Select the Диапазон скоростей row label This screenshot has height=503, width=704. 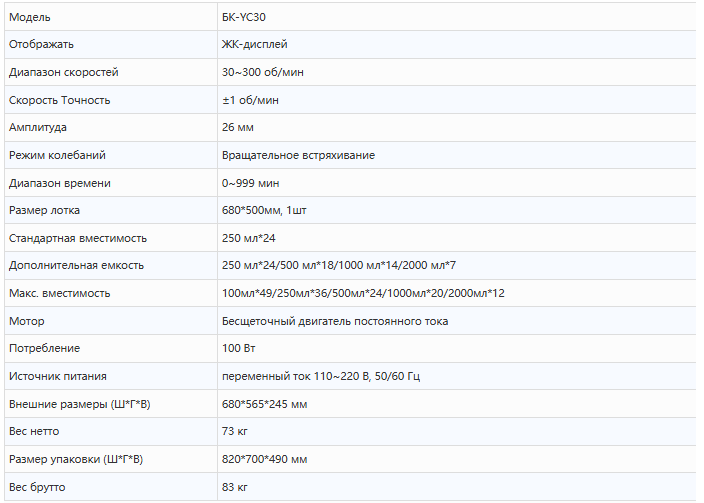[63, 72]
